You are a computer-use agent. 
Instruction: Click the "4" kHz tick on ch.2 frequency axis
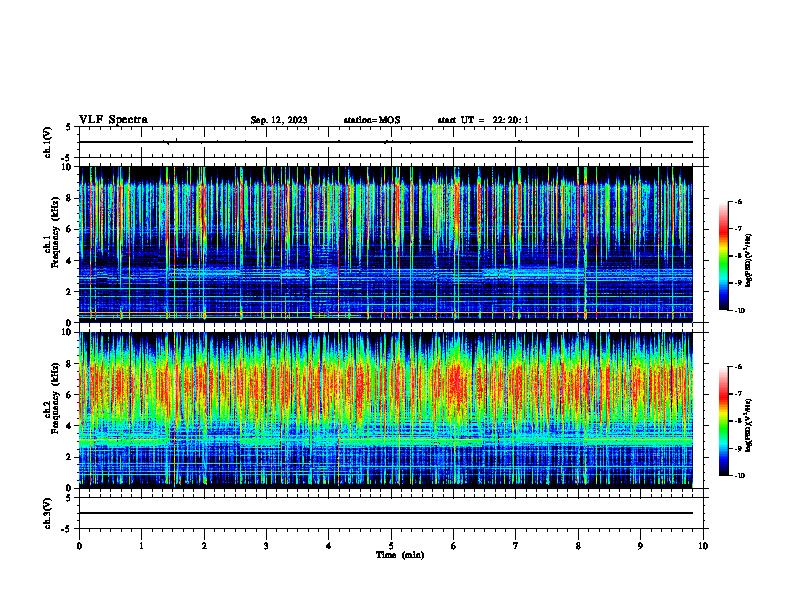[x=69, y=426]
